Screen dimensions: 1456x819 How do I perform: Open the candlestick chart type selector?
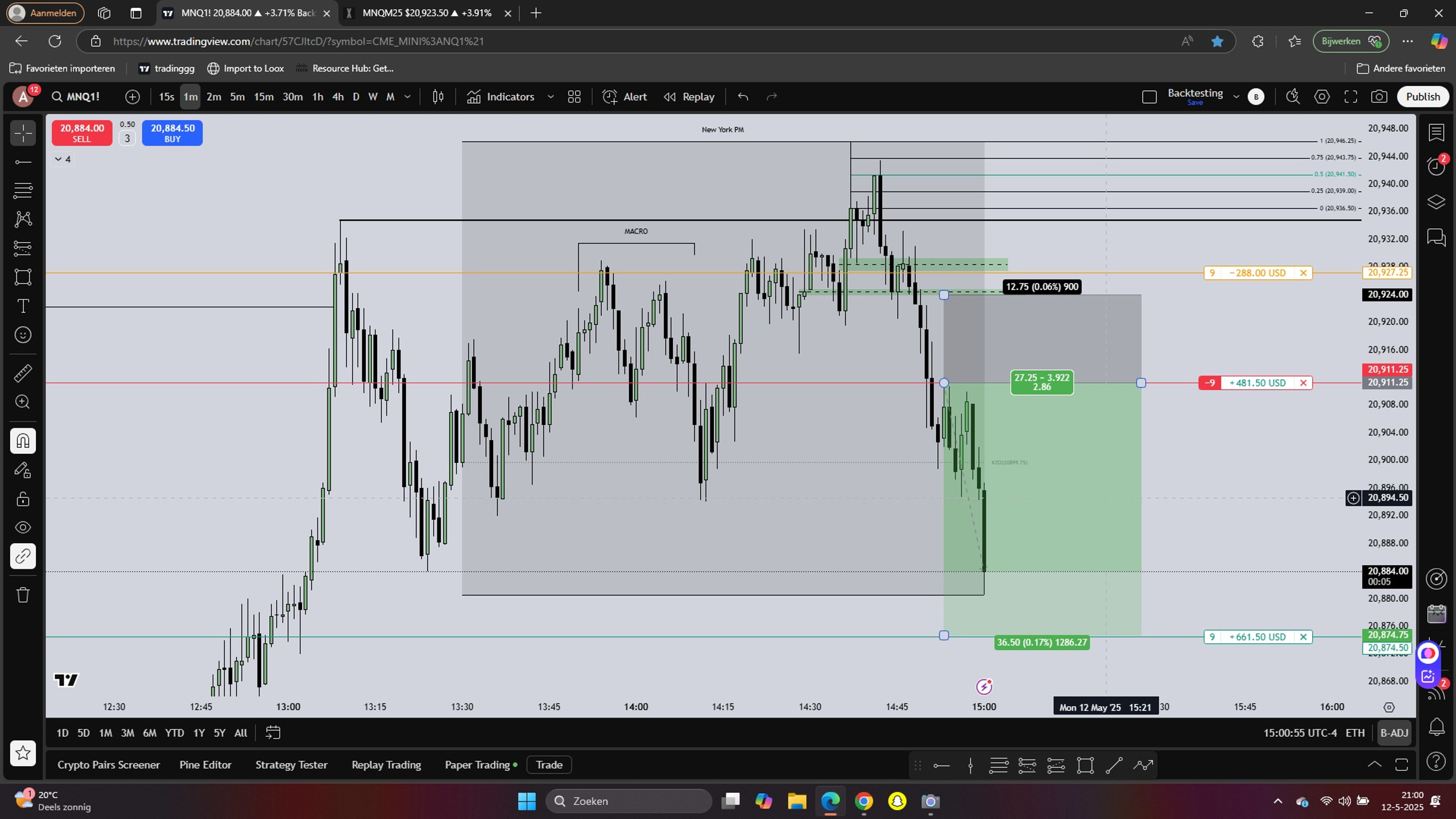pos(438,97)
